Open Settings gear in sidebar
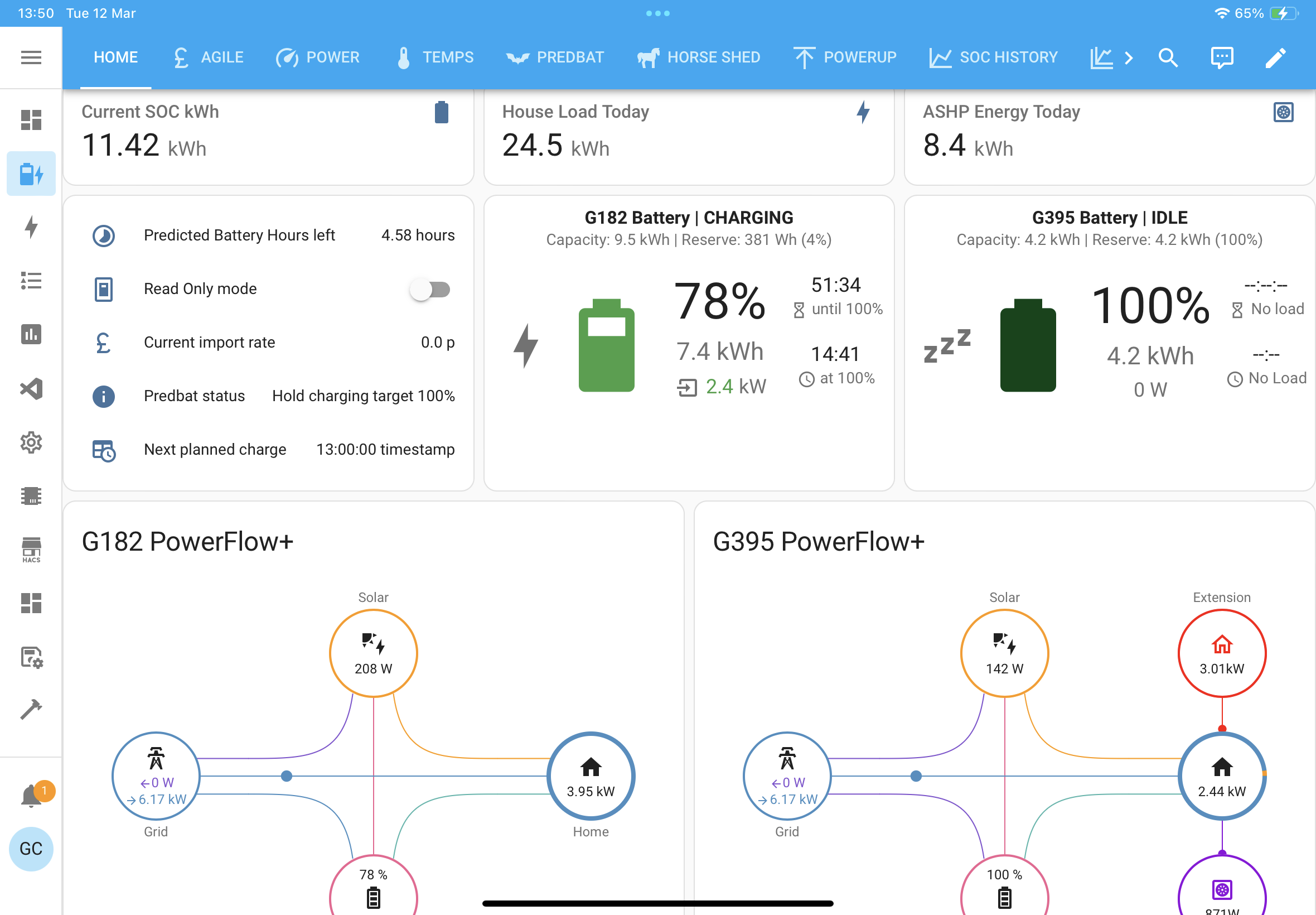Image resolution: width=1316 pixels, height=915 pixels. coord(31,442)
